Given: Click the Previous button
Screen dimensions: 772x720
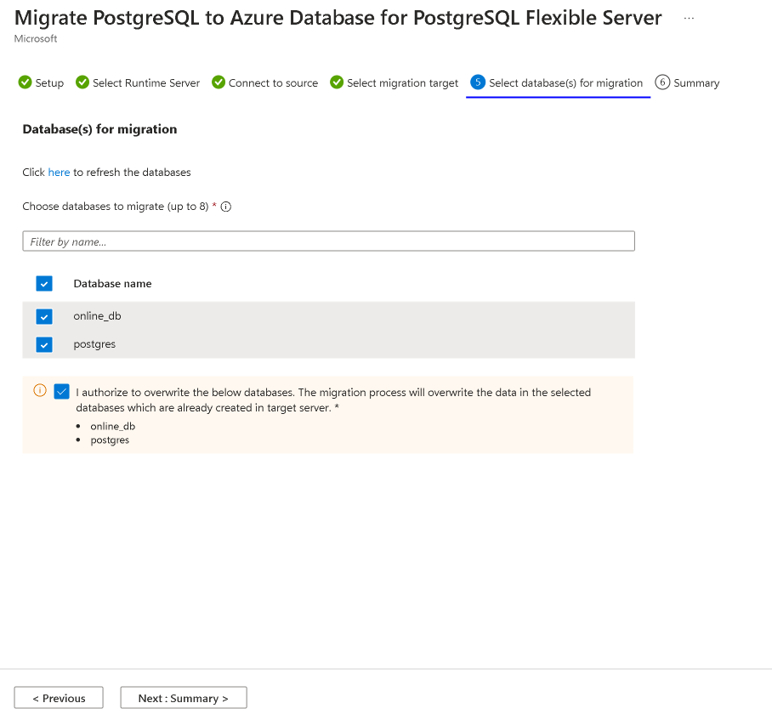Looking at the screenshot, I should (58, 698).
